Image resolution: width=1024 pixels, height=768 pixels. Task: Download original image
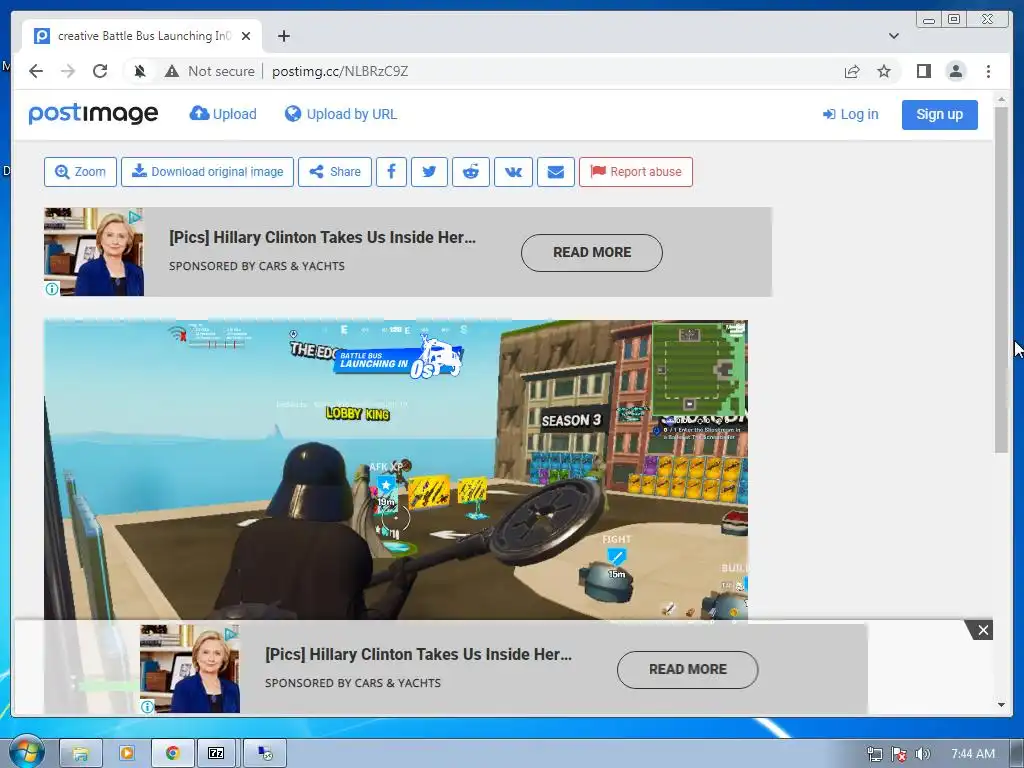click(x=207, y=172)
